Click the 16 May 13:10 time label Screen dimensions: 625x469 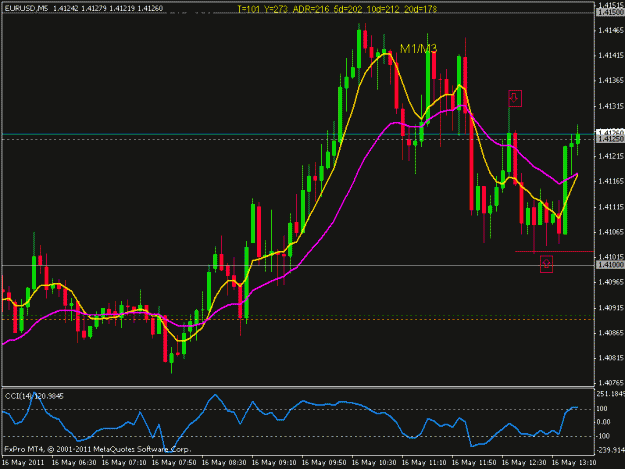574,463
